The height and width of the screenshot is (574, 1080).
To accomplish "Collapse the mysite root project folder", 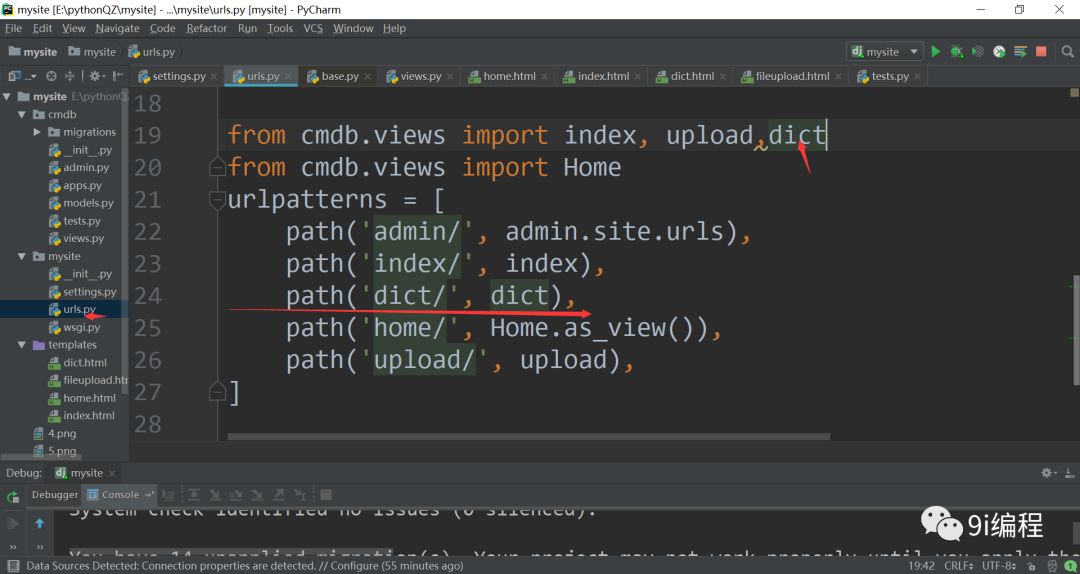I will coord(7,96).
